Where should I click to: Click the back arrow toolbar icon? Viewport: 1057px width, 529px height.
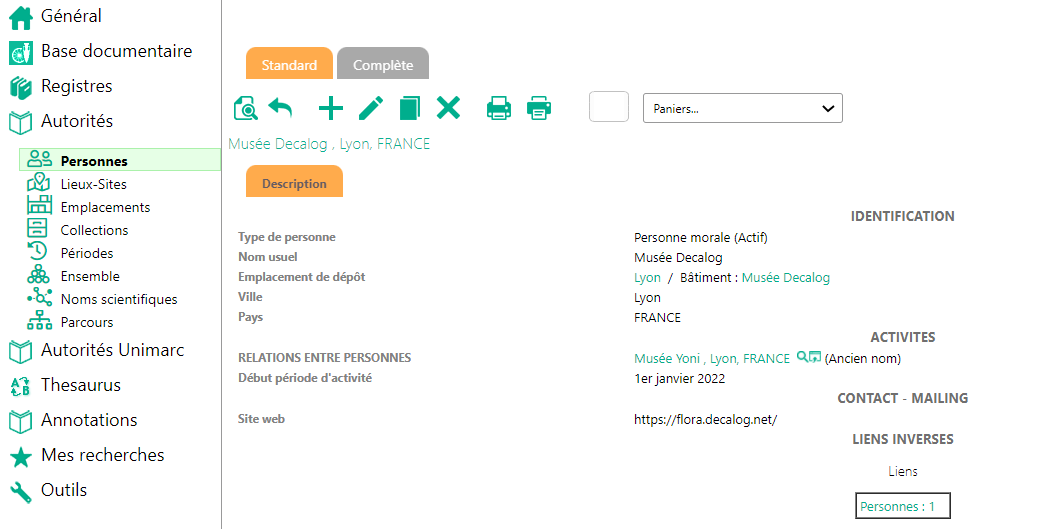(280, 107)
